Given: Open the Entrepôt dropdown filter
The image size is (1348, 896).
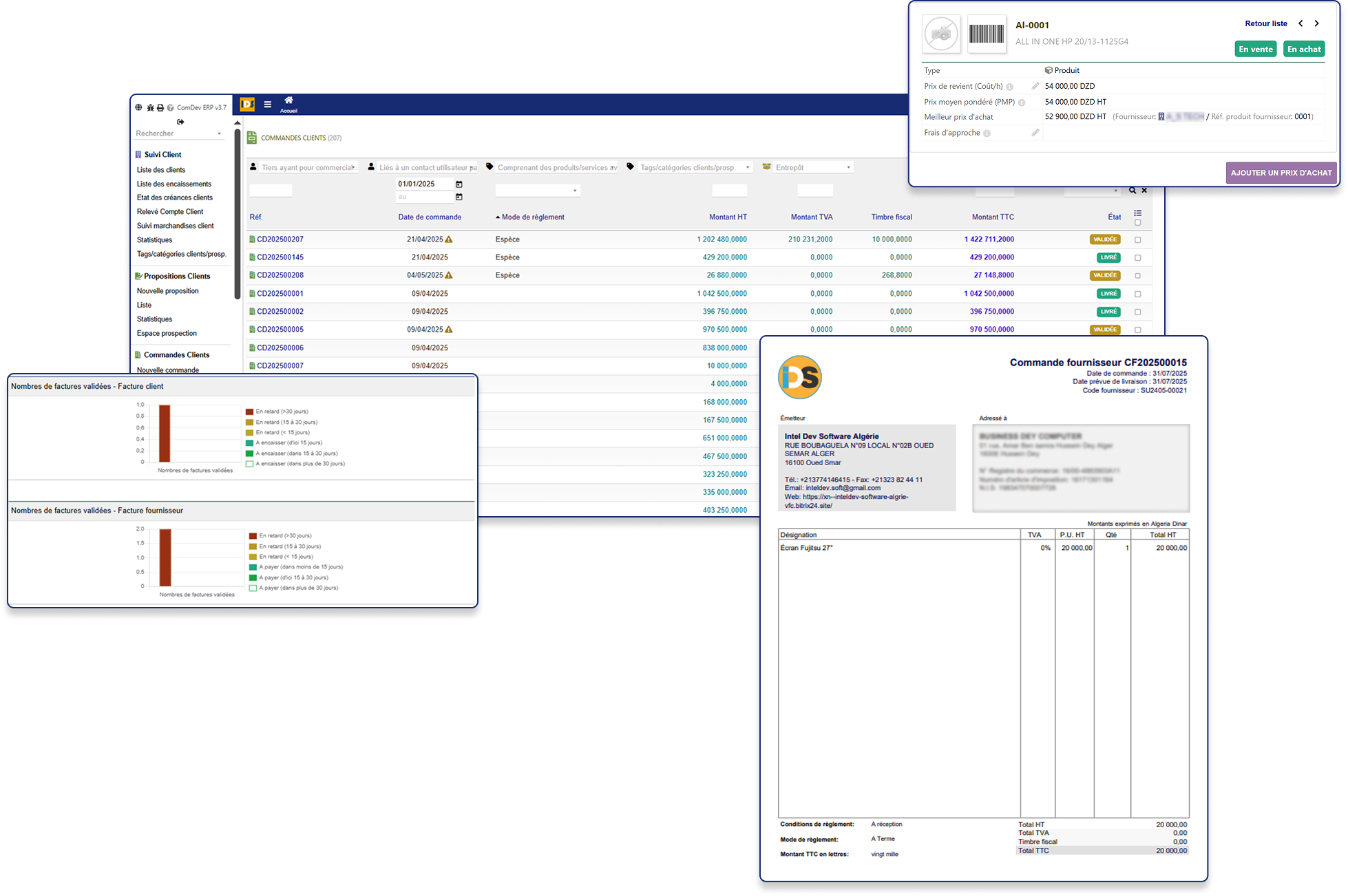Looking at the screenshot, I should click(x=812, y=167).
